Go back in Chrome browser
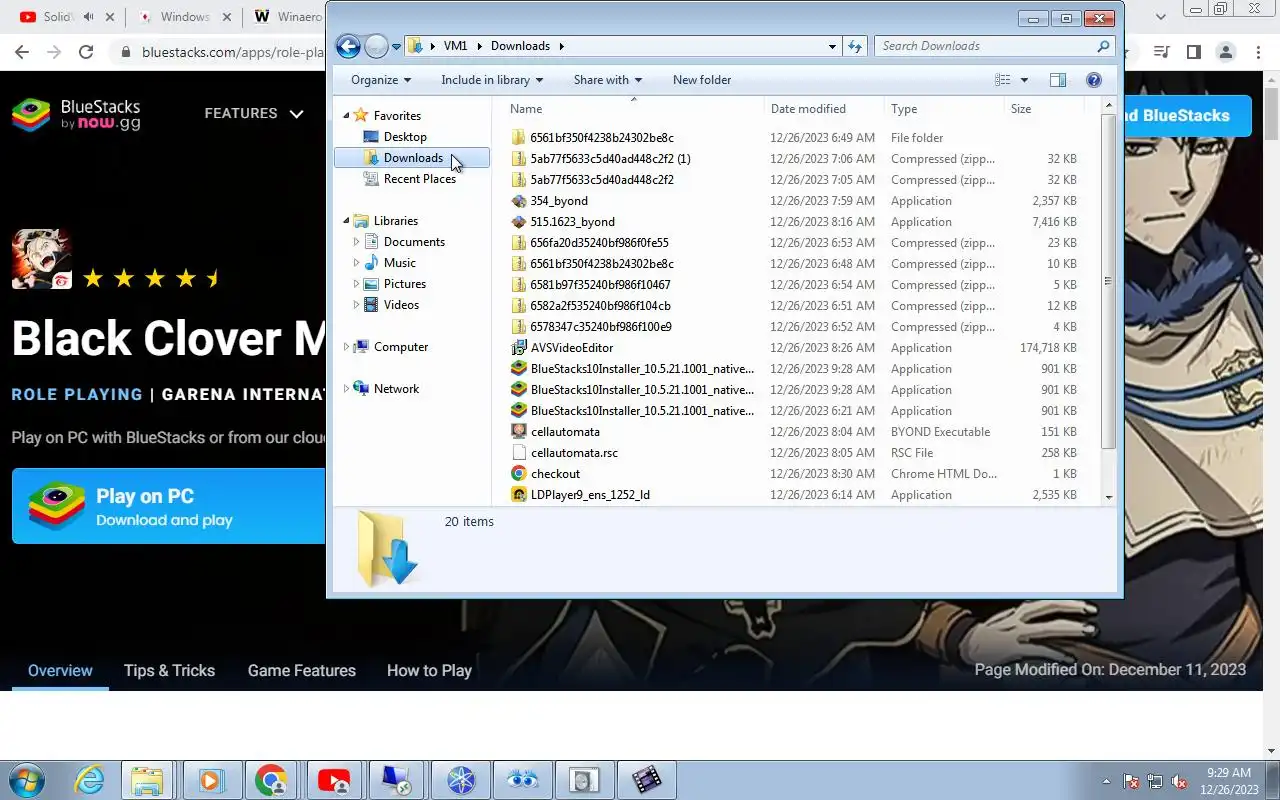The height and width of the screenshot is (800, 1280). click(x=22, y=52)
